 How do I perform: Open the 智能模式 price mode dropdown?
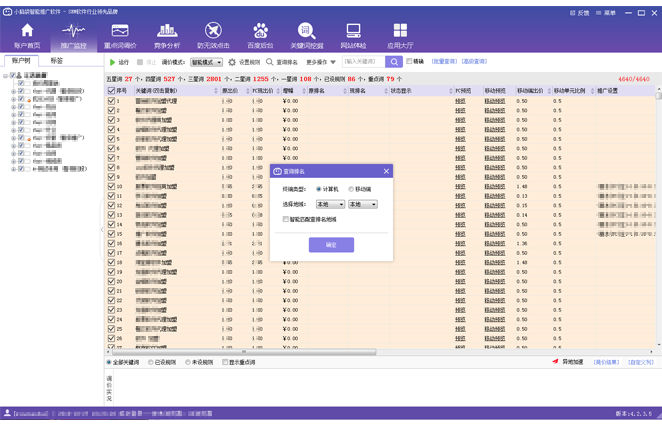pos(206,62)
